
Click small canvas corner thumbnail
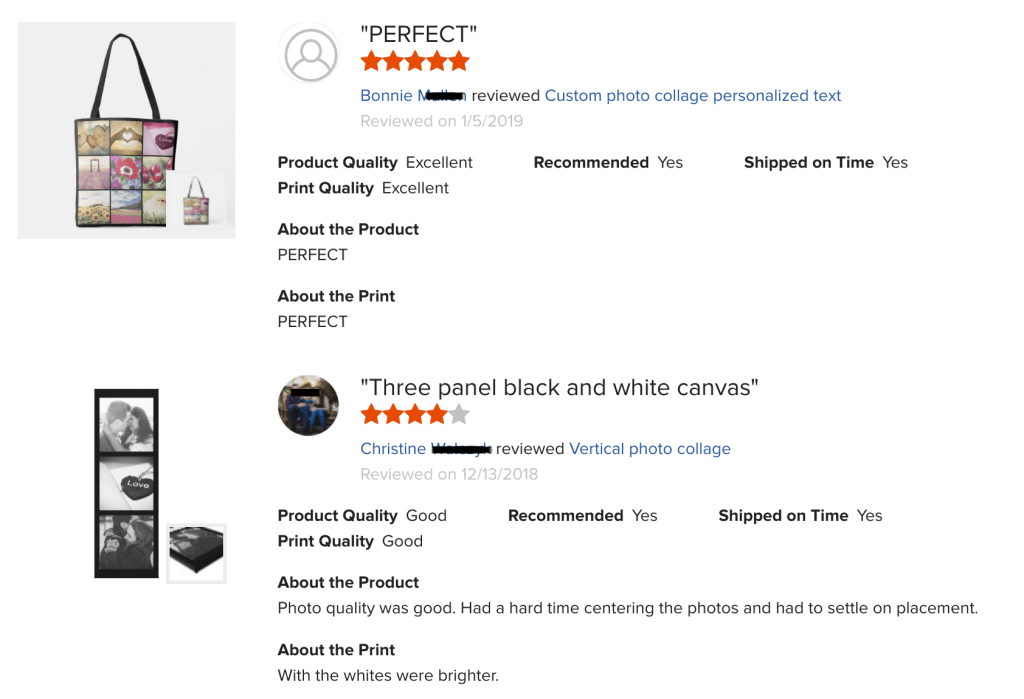(196, 552)
